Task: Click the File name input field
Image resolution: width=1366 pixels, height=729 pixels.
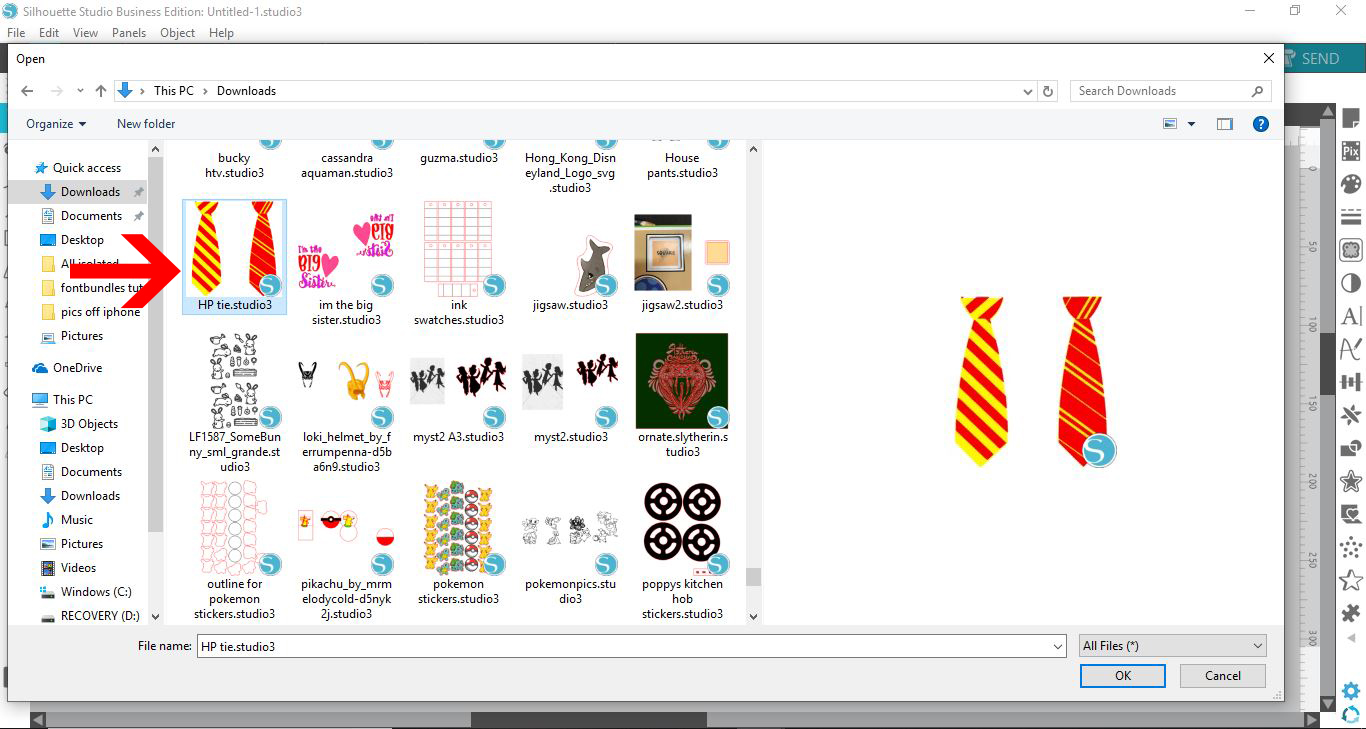Action: (x=624, y=647)
